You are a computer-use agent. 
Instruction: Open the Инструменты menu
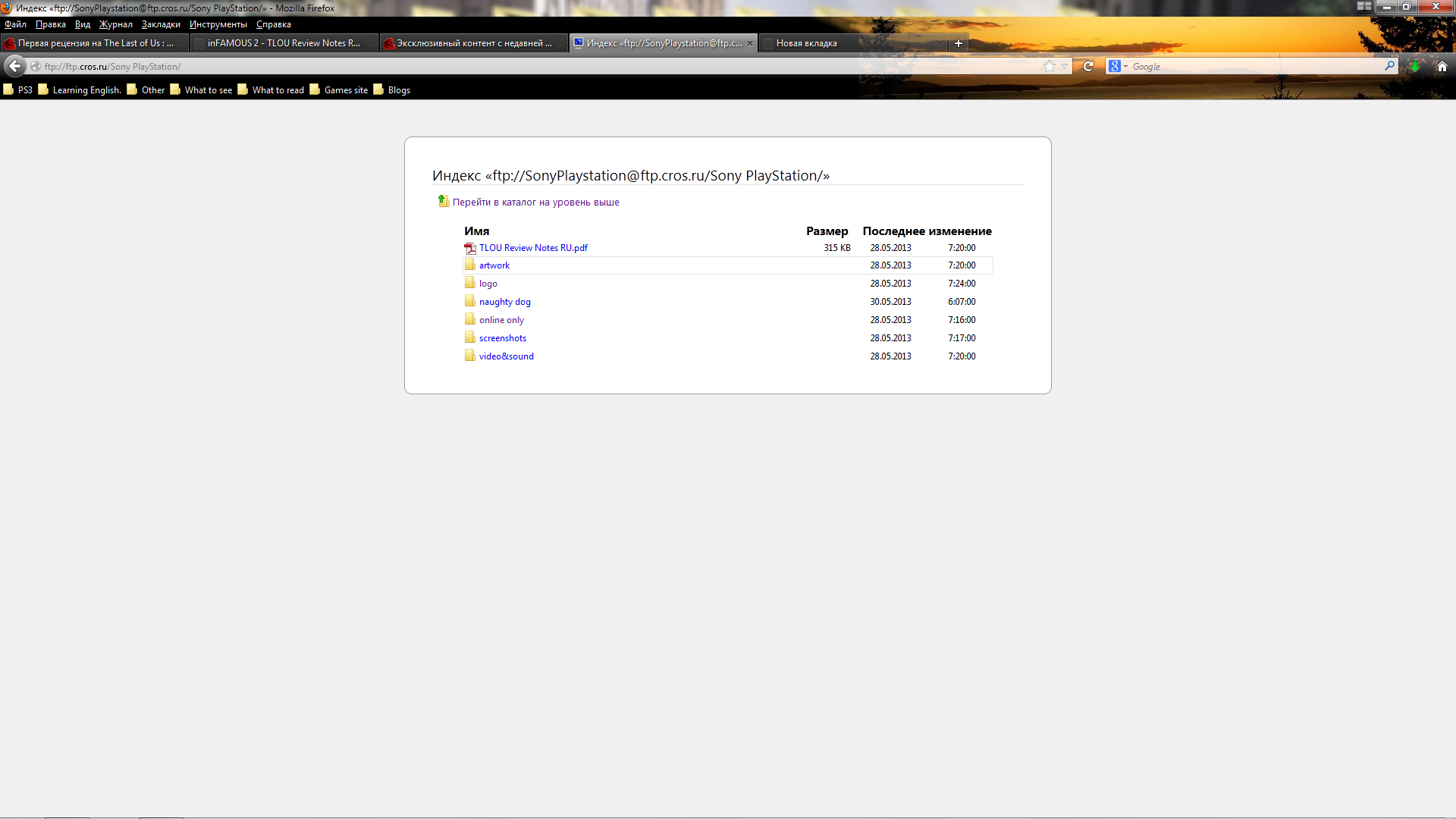(218, 24)
